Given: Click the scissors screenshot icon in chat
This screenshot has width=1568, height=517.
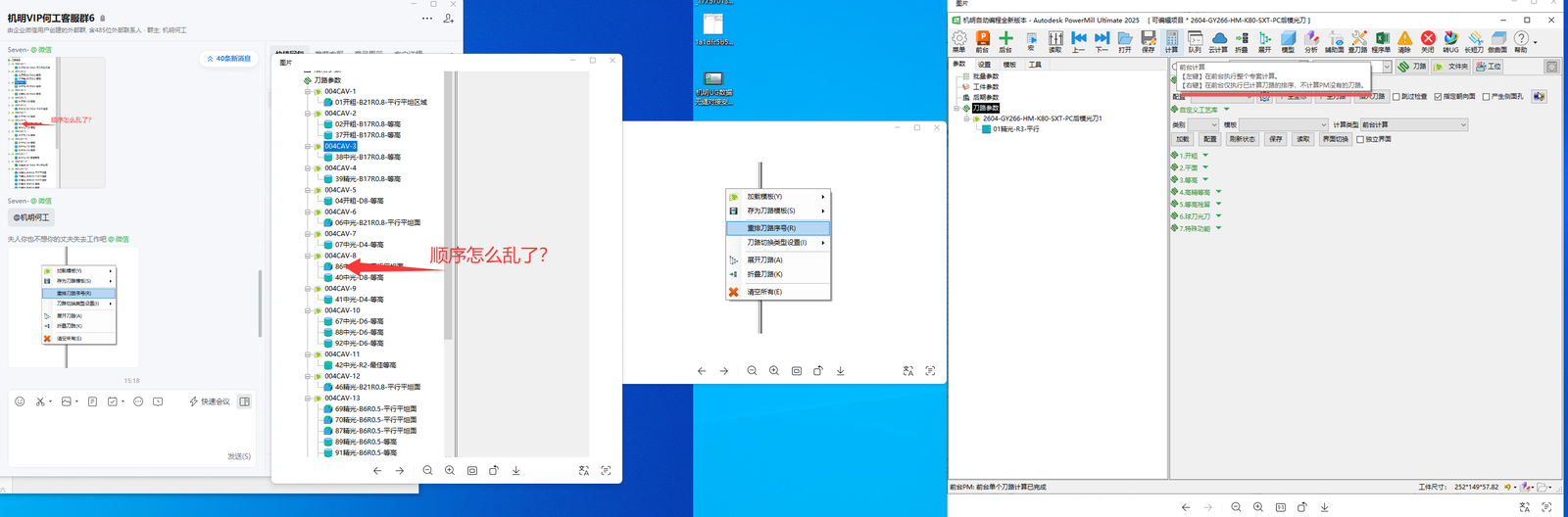Looking at the screenshot, I should 40,401.
